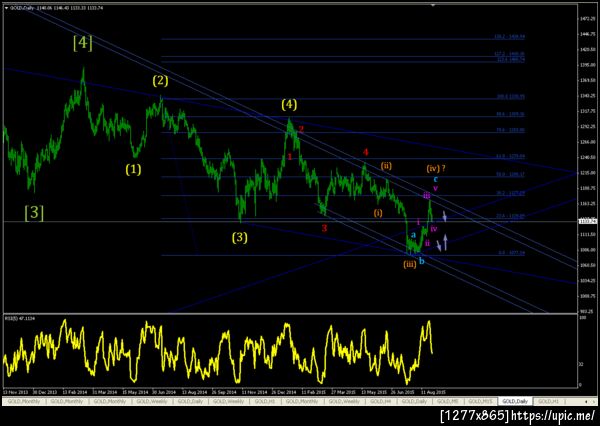Switch to the GOLD,M15 chart tab
This screenshot has width=600, height=426.
(x=481, y=401)
